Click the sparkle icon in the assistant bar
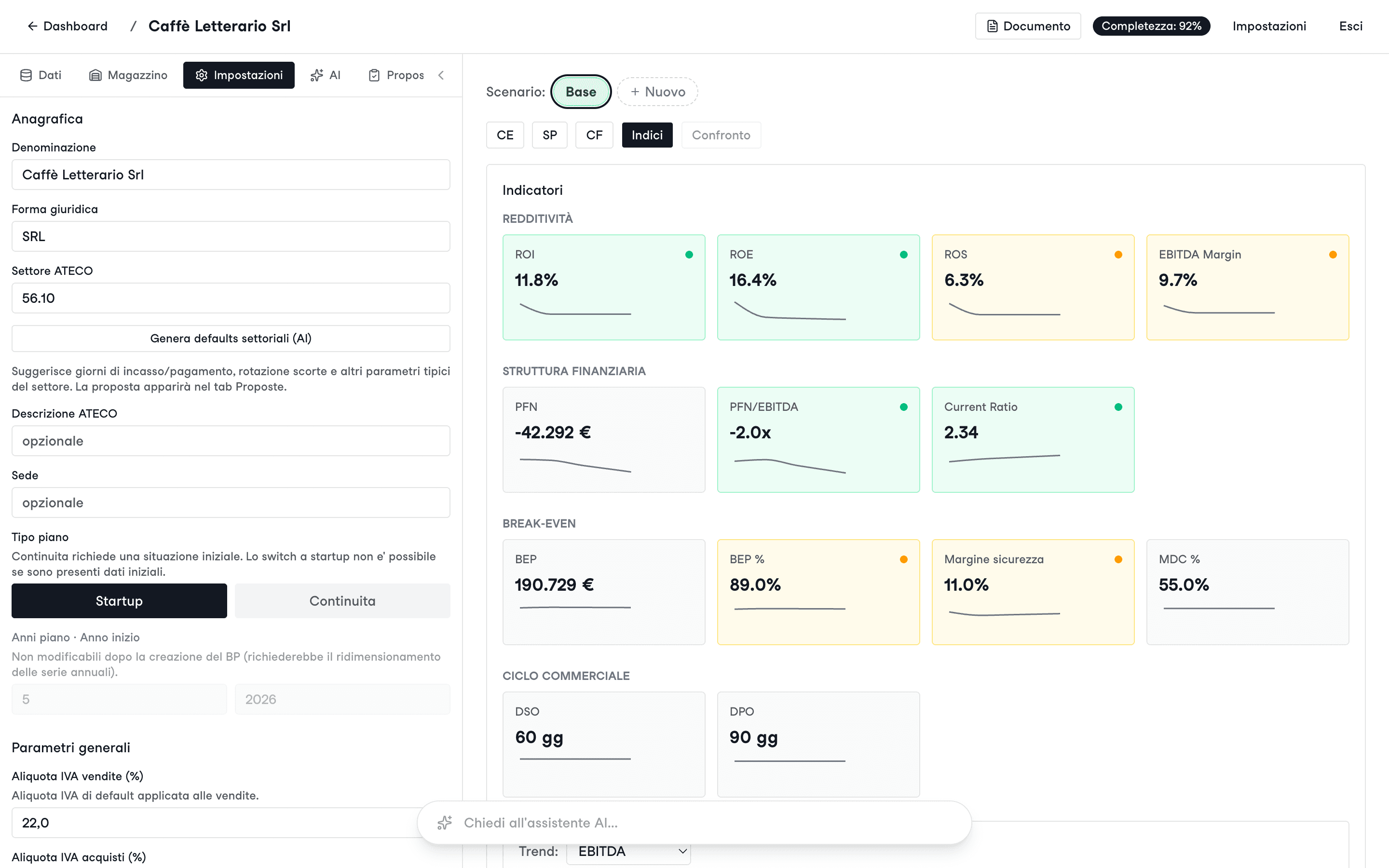 (x=445, y=823)
